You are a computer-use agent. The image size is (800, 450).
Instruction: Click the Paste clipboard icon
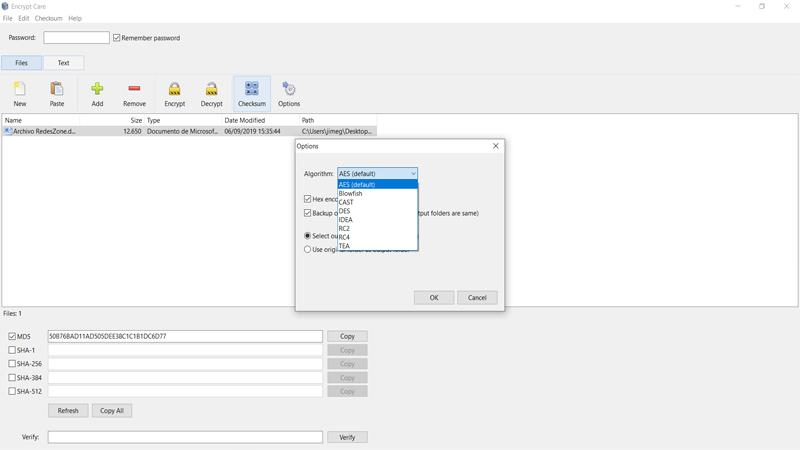tap(57, 89)
